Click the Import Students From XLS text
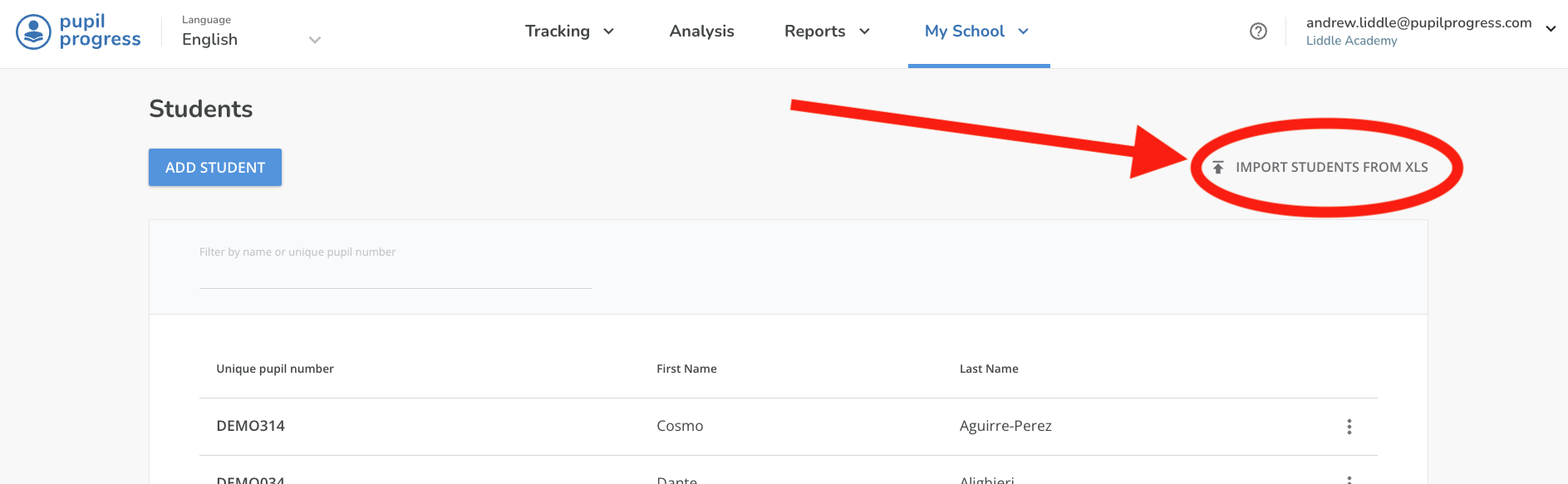 1331,168
